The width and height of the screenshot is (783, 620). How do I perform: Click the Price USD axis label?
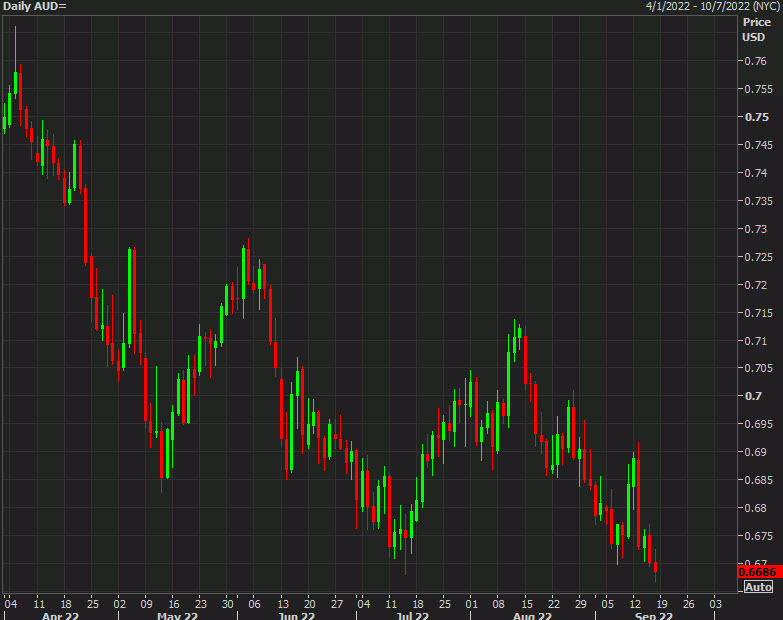coord(756,29)
